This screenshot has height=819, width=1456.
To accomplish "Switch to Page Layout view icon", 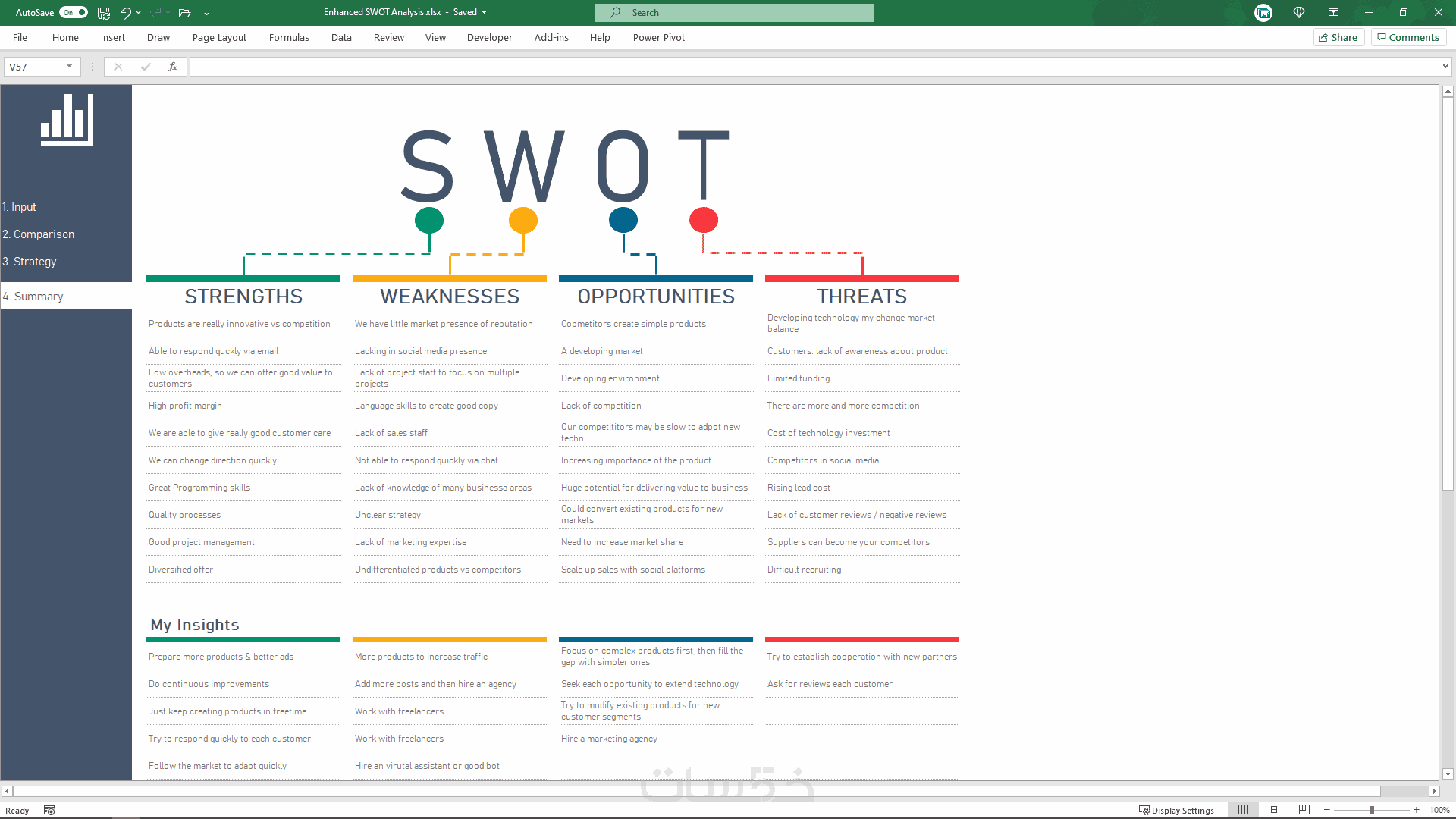I will pos(1274,810).
